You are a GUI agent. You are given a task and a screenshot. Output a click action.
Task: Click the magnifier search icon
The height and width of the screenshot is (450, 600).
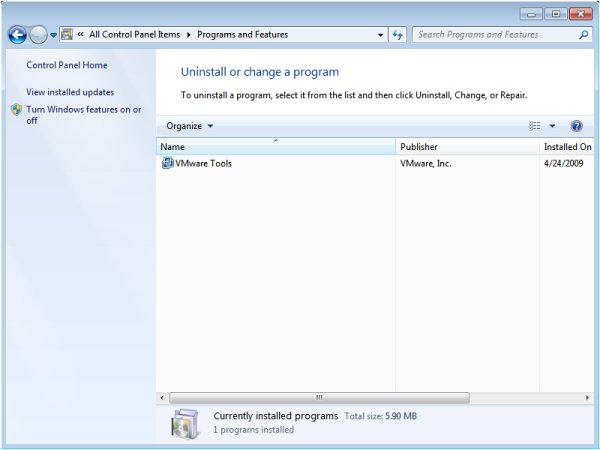(583, 35)
